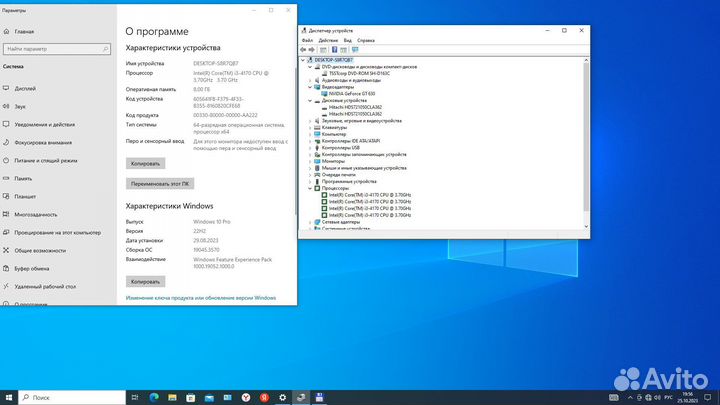Open Питание и спящий режим page
The height and width of the screenshot is (405, 720).
pos(45,161)
